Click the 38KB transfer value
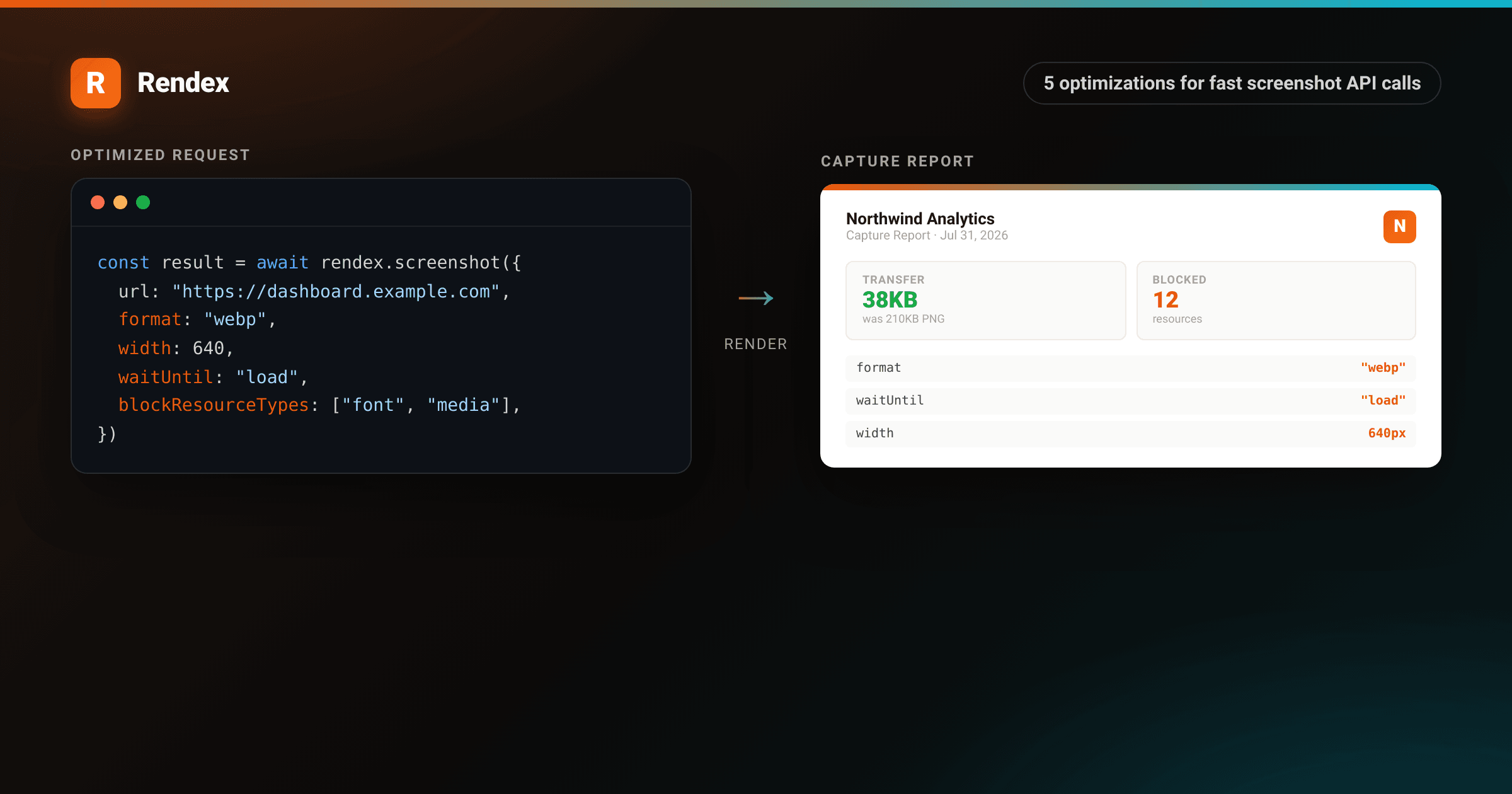The image size is (1512, 794). coord(890,300)
